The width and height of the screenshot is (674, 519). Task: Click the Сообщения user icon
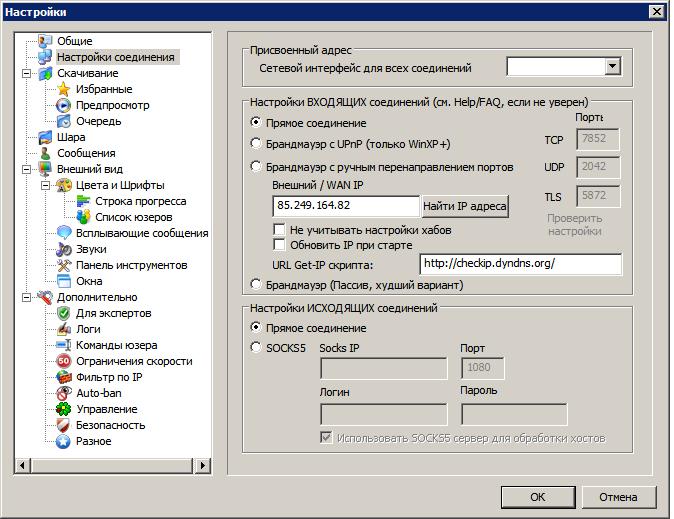tap(45, 153)
